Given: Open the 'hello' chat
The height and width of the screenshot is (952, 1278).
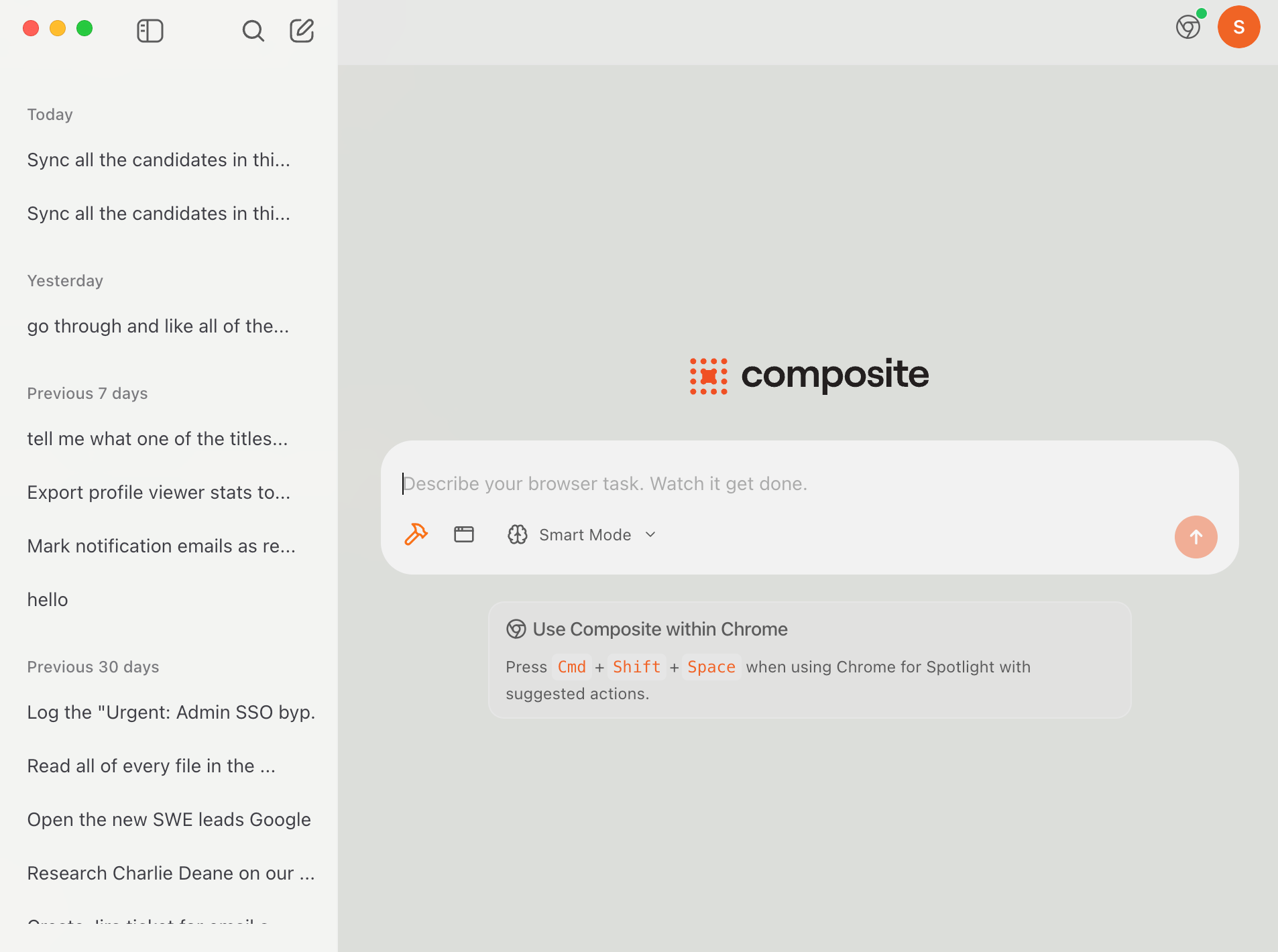Looking at the screenshot, I should (x=48, y=599).
